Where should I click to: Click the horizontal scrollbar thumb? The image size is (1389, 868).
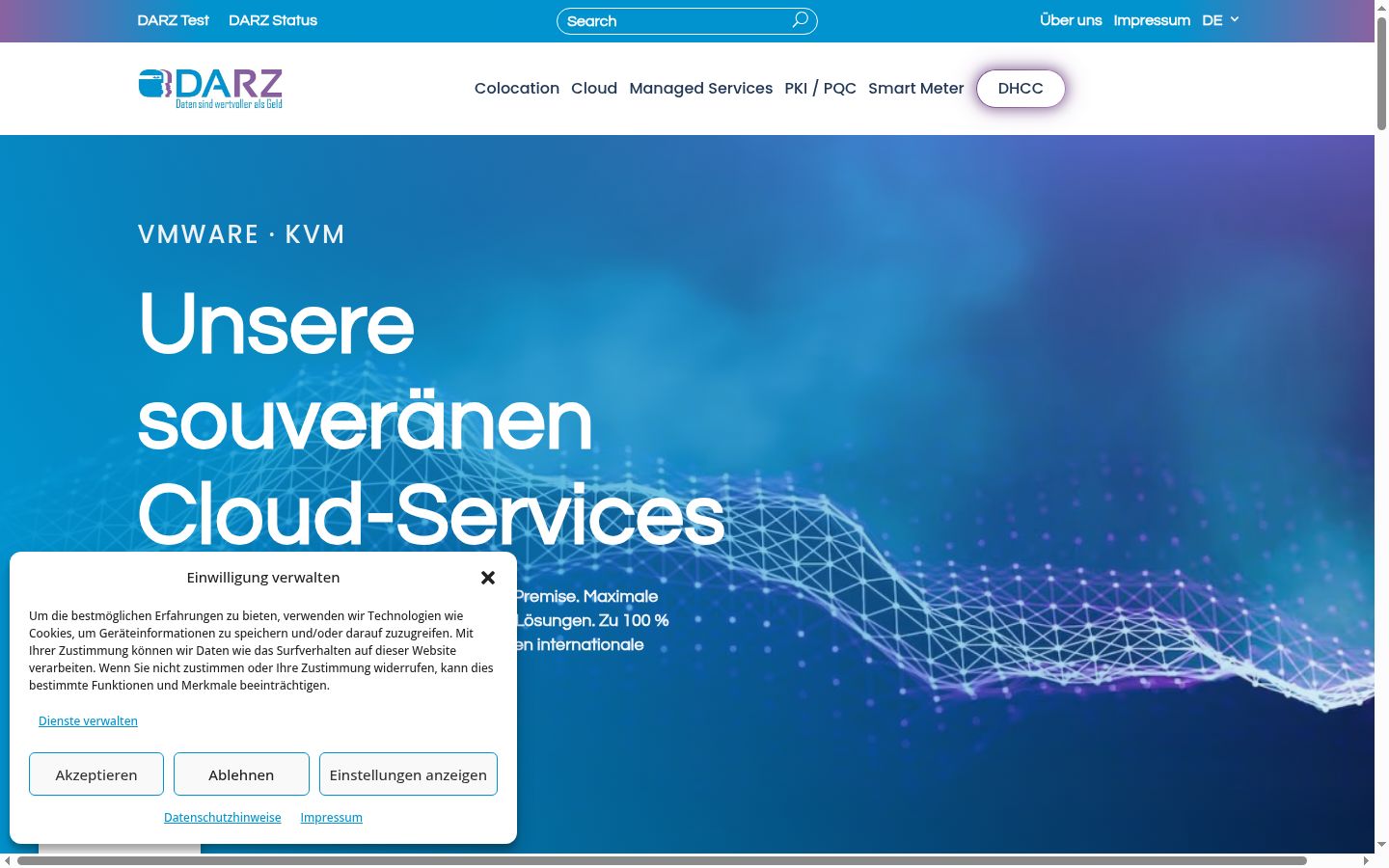[662, 860]
